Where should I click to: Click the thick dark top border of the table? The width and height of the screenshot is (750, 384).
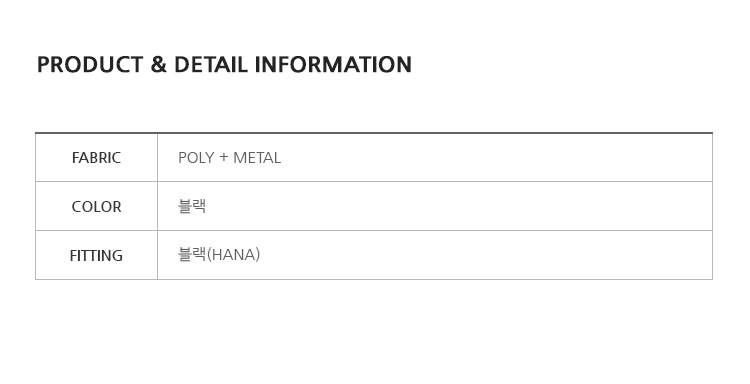[374, 132]
